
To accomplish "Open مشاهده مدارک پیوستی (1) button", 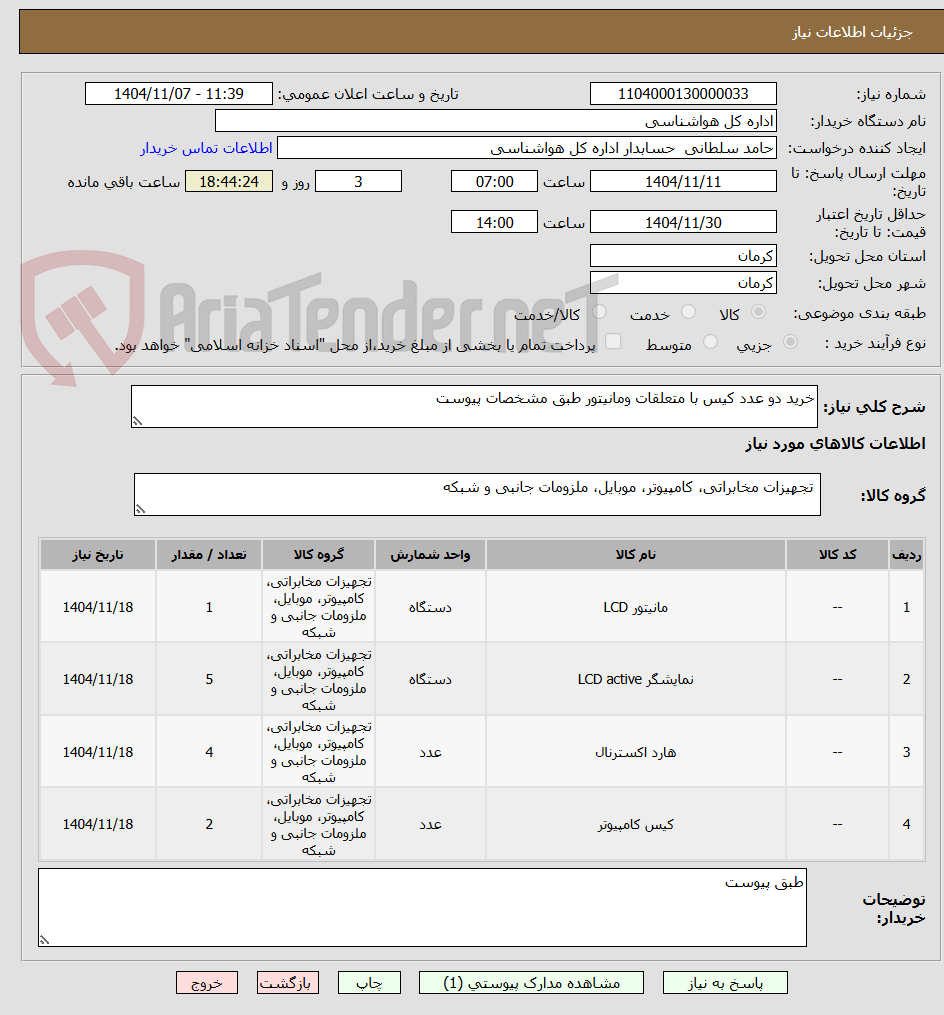I will pyautogui.click(x=531, y=983).
